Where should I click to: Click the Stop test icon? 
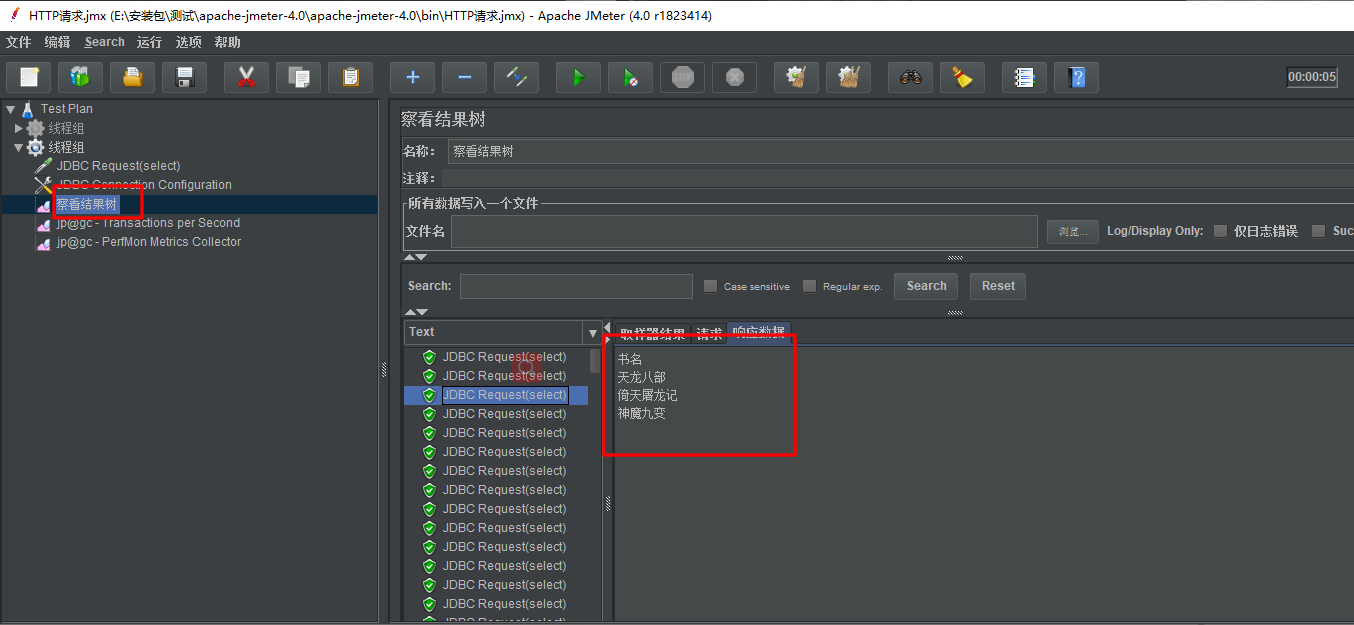pyautogui.click(x=682, y=77)
